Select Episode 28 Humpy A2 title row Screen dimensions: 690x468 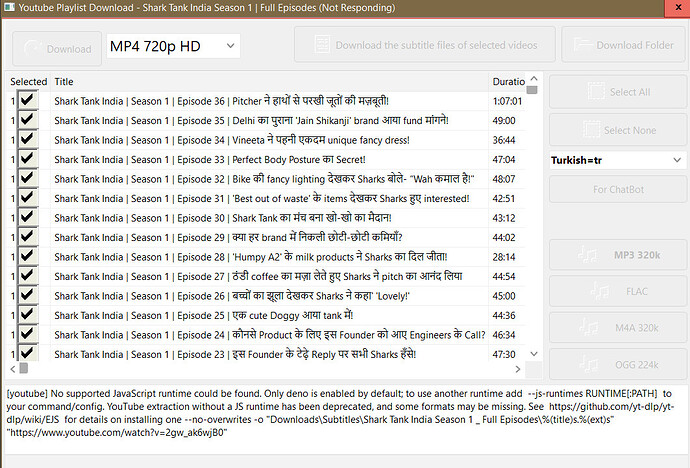click(251, 257)
